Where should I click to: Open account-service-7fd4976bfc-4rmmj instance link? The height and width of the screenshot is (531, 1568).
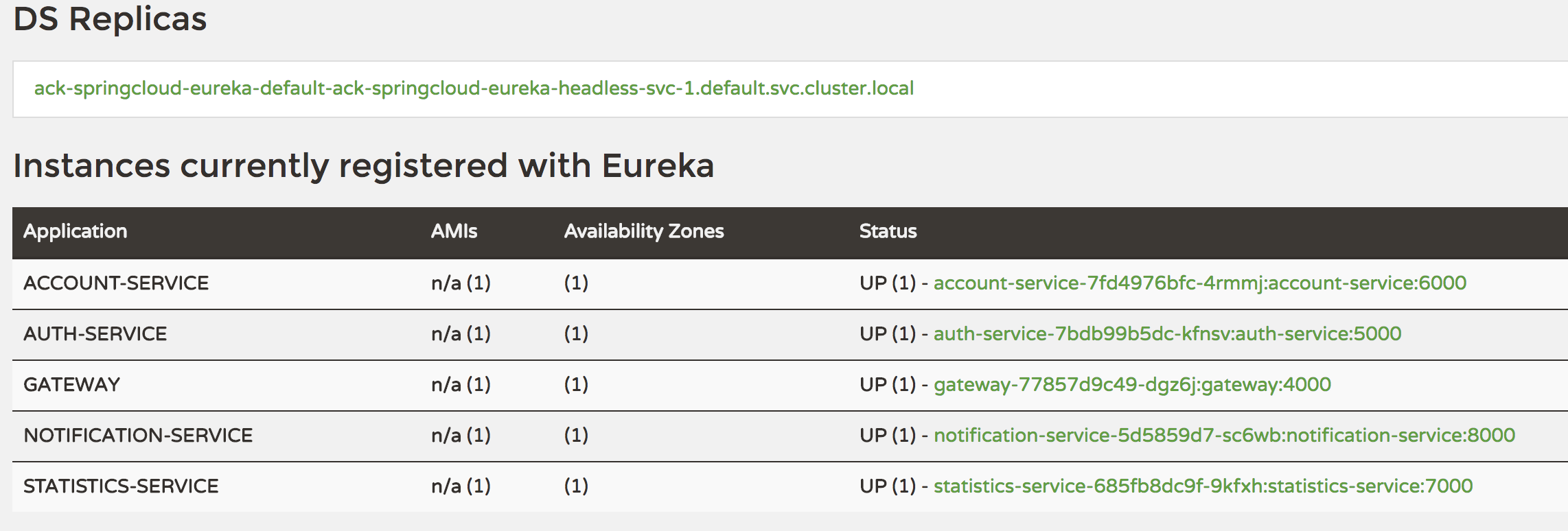[x=1200, y=283]
